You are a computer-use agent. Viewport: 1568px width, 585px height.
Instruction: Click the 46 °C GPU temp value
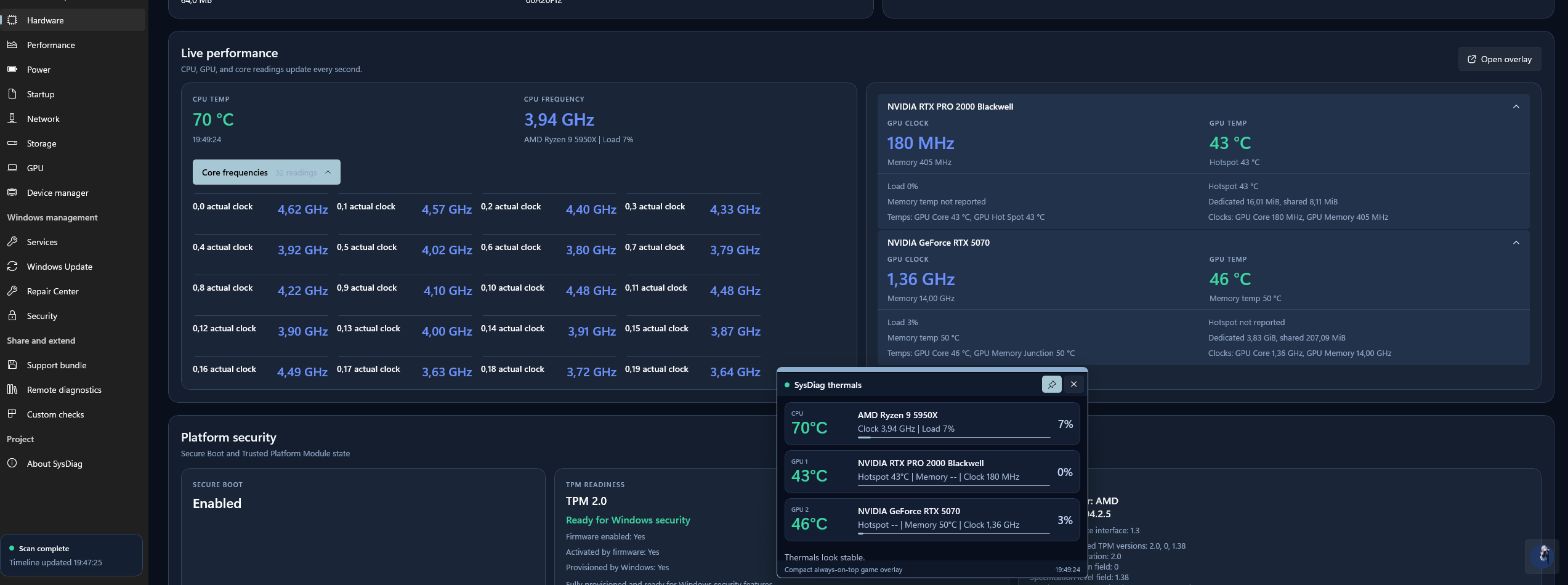1230,279
